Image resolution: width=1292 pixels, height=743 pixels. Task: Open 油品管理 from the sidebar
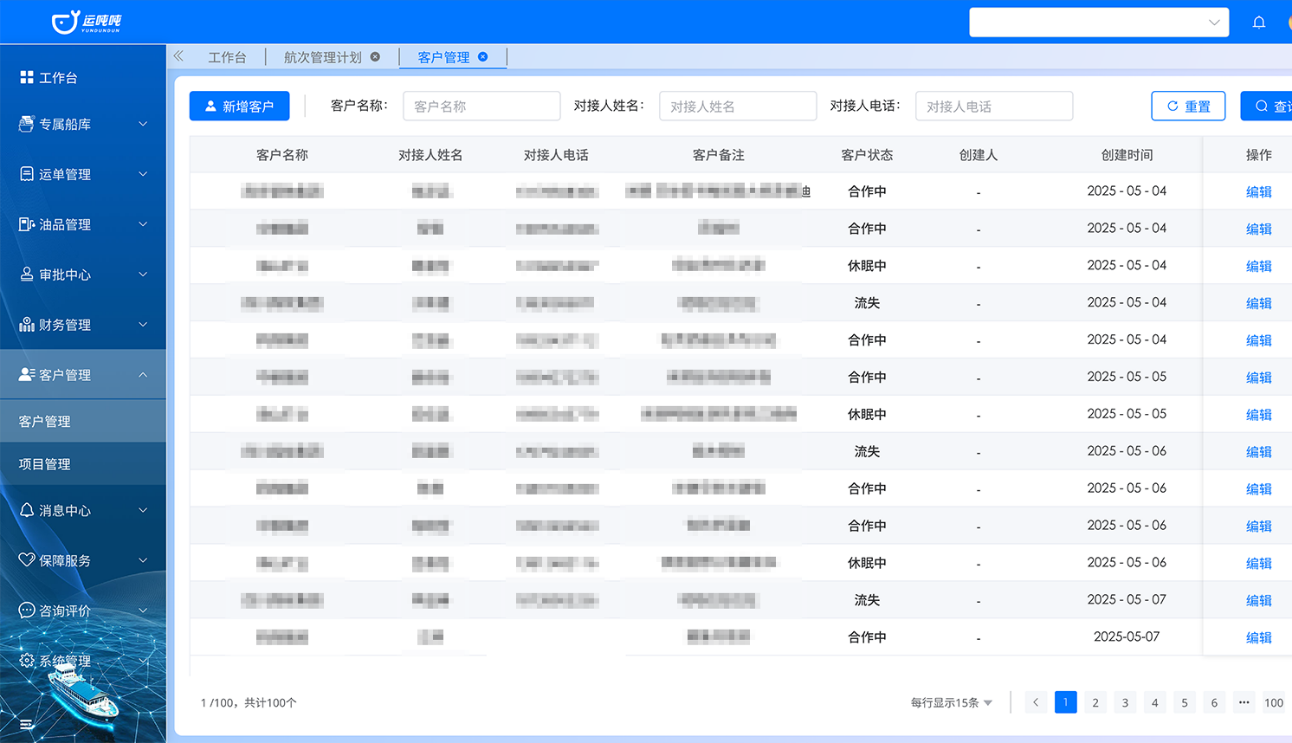[28, 224]
